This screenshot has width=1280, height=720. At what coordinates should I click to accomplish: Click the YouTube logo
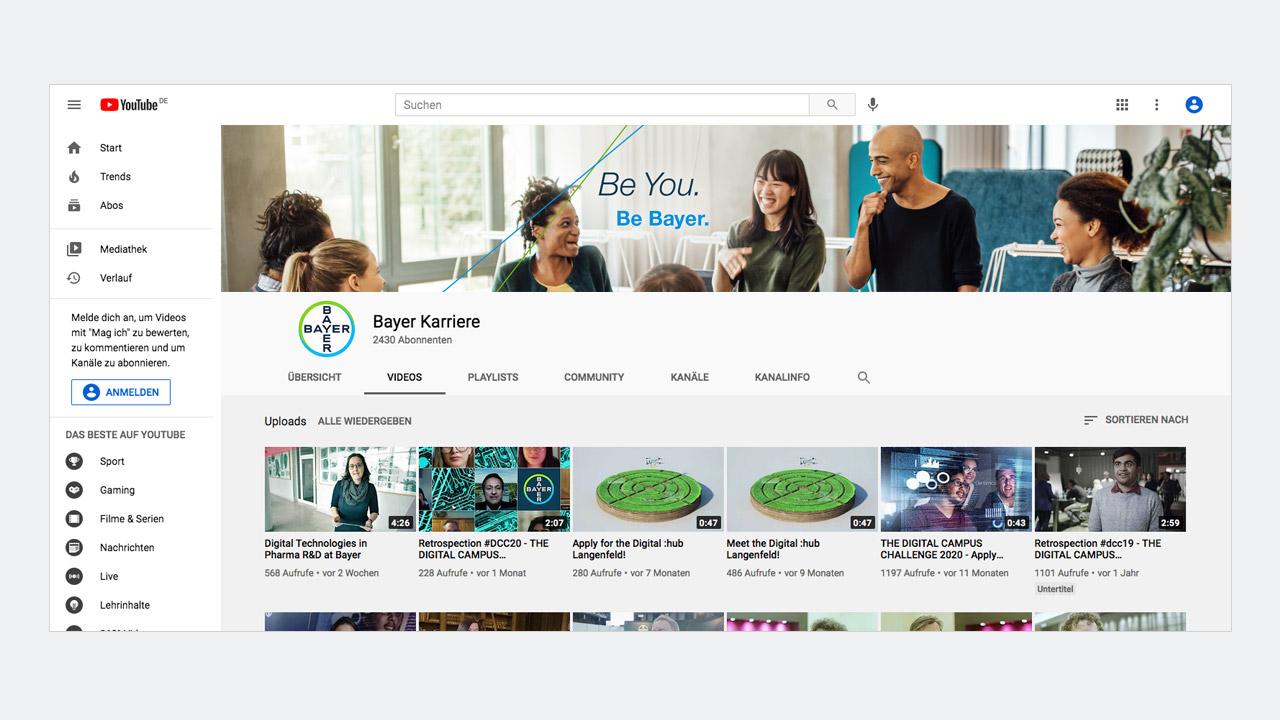[x=133, y=104]
